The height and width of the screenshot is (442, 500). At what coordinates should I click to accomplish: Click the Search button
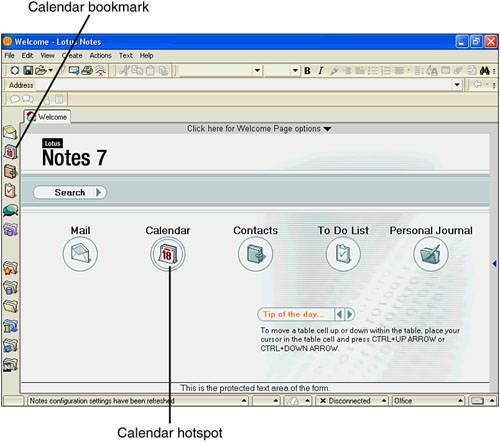point(70,192)
